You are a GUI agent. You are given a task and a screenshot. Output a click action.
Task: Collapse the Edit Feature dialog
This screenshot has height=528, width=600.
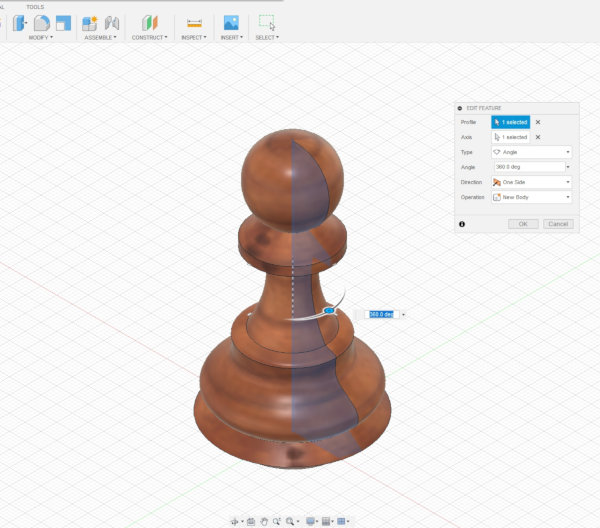(459, 107)
